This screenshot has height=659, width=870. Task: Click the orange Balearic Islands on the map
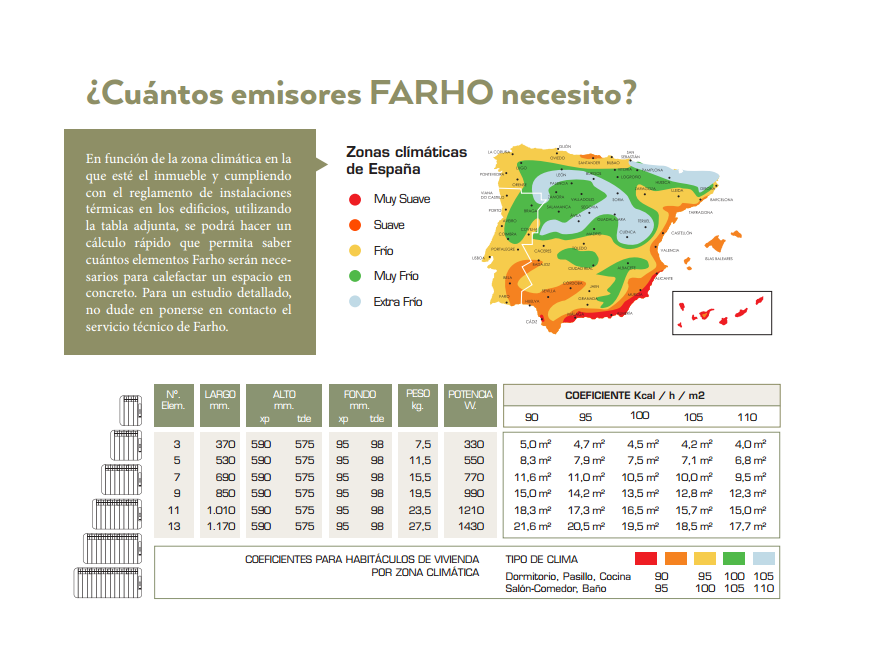tap(716, 244)
